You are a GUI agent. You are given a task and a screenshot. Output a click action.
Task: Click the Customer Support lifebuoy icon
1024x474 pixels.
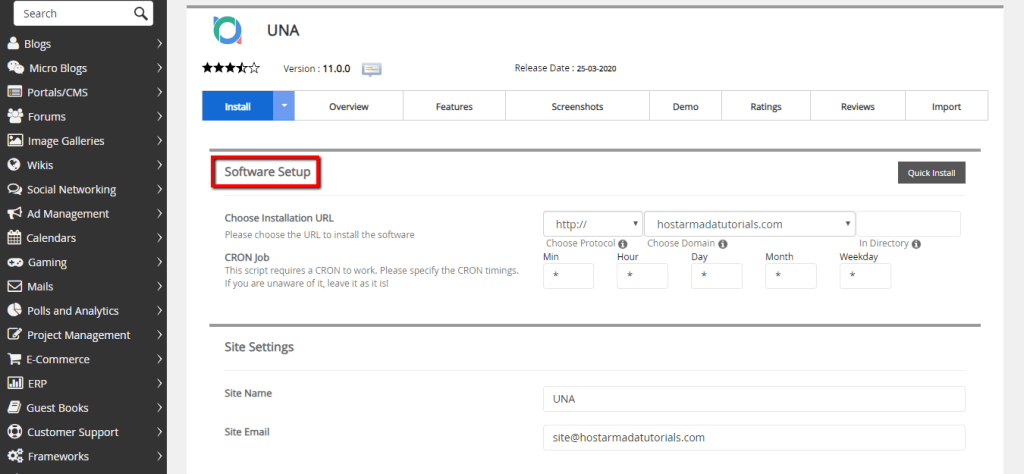(14, 432)
